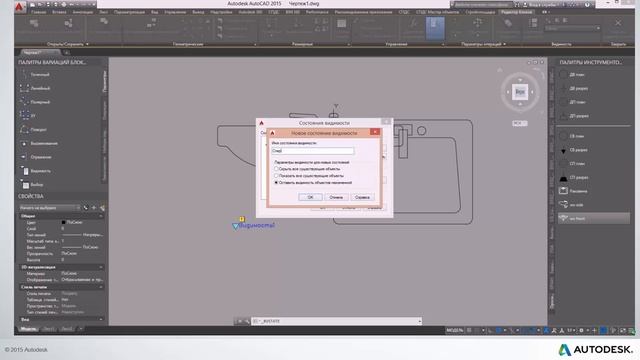Open the МСК coordinate system dropdown

(520, 123)
